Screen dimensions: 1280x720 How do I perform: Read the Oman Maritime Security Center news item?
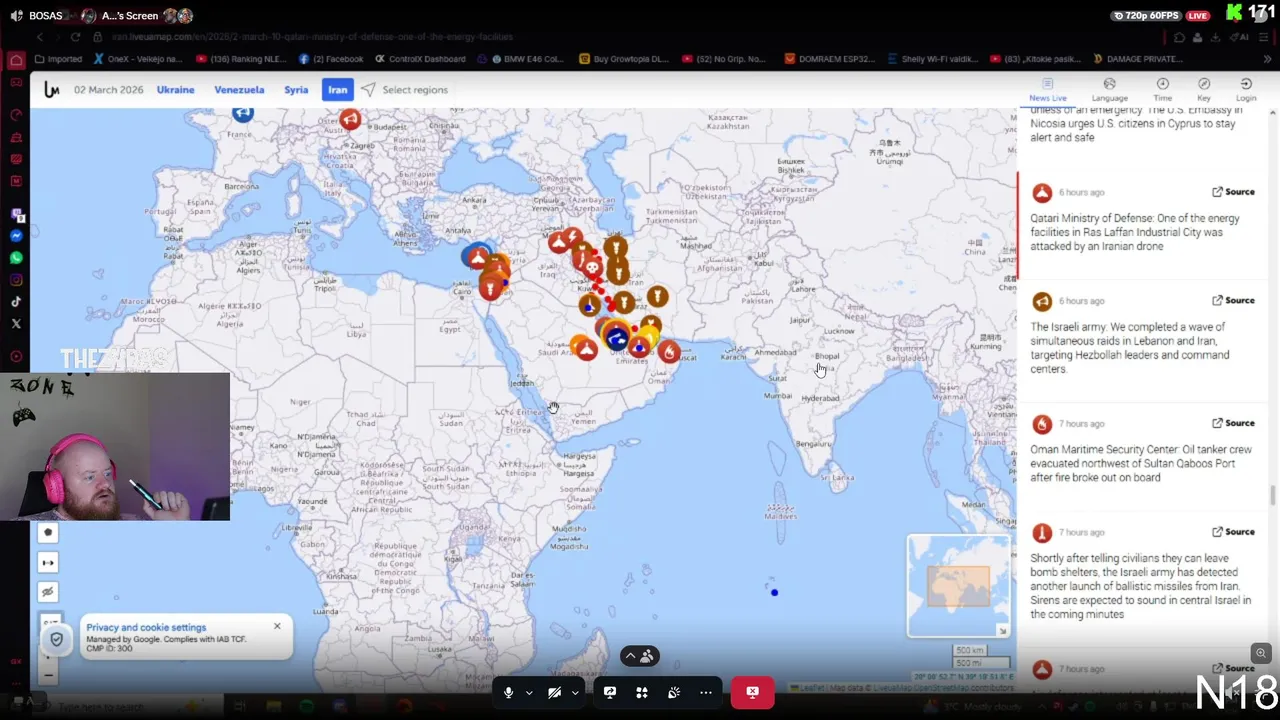click(1141, 463)
